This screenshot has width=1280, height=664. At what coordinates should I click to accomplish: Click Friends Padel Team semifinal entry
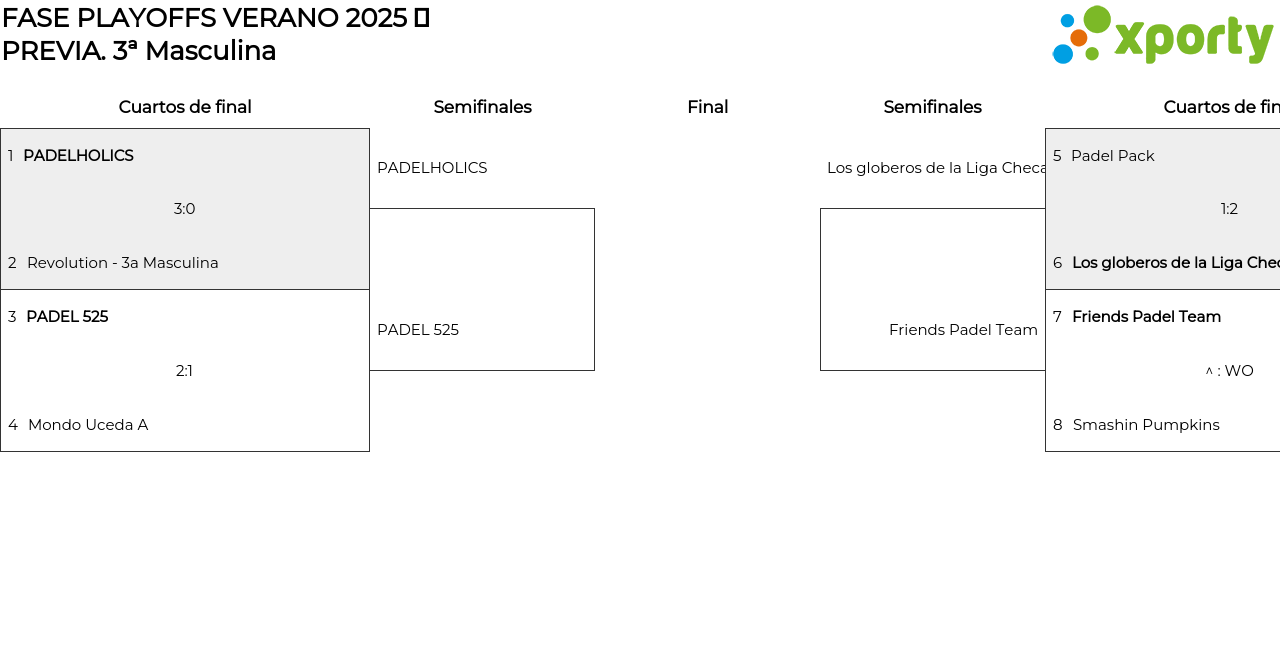pyautogui.click(x=963, y=330)
